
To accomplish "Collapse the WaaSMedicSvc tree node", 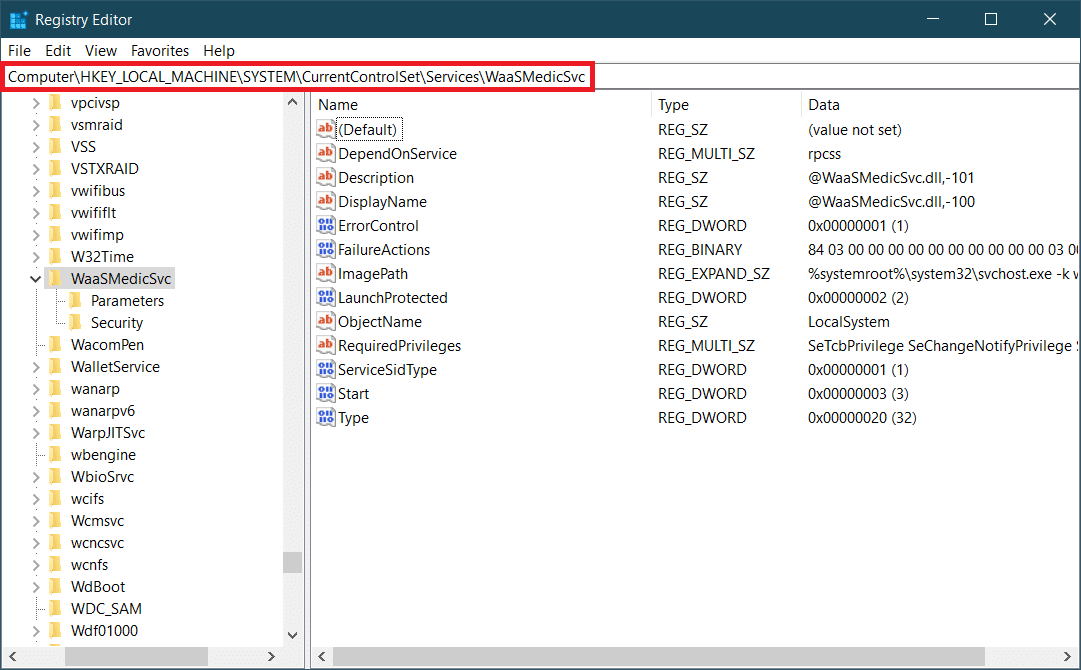I will coord(36,279).
